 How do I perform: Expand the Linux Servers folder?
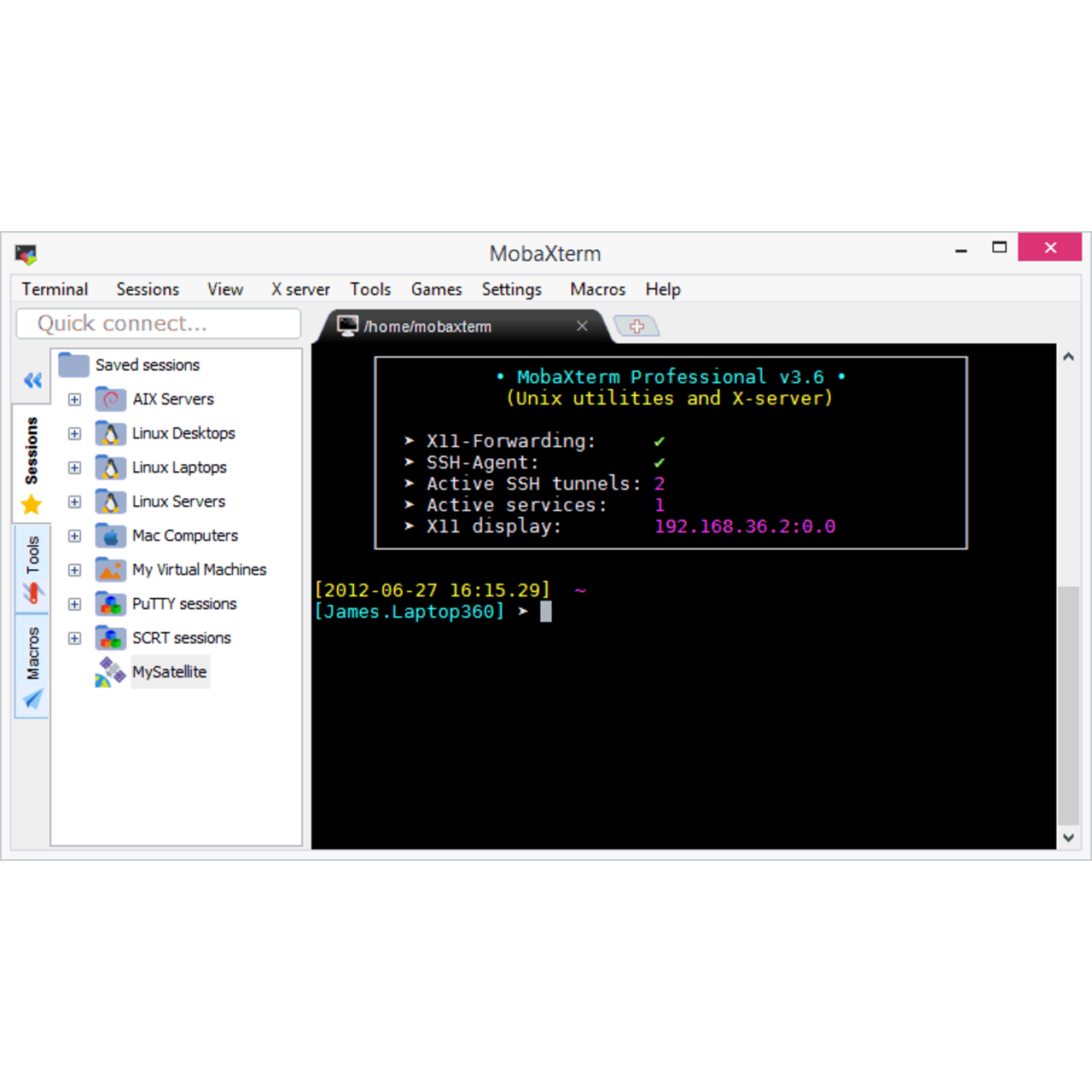[75, 502]
